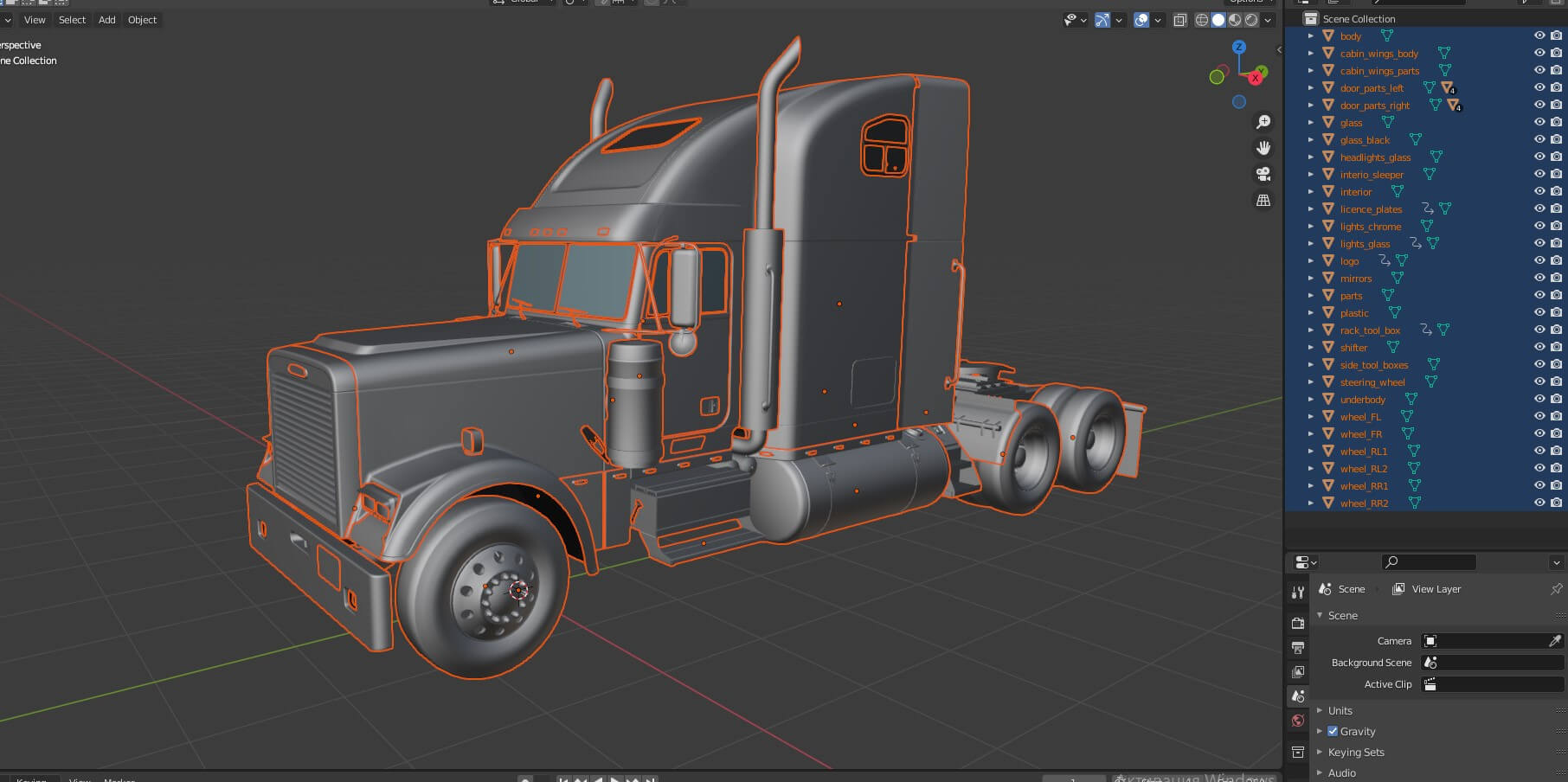Click the Active Clip field

1493,684
